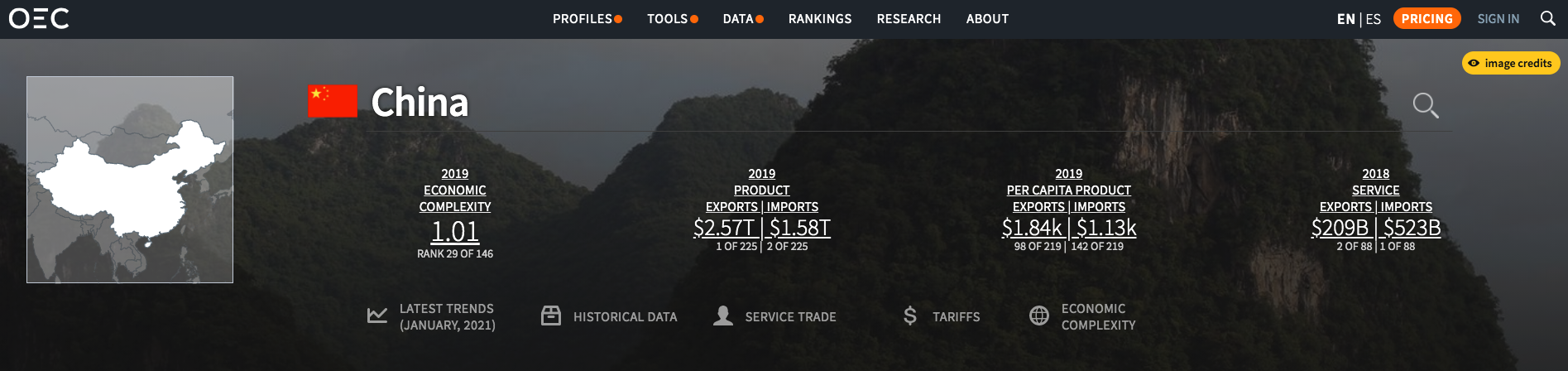Open site search magnifier in top navbar
Viewport: 1568px width, 371px height.
pos(1547,18)
